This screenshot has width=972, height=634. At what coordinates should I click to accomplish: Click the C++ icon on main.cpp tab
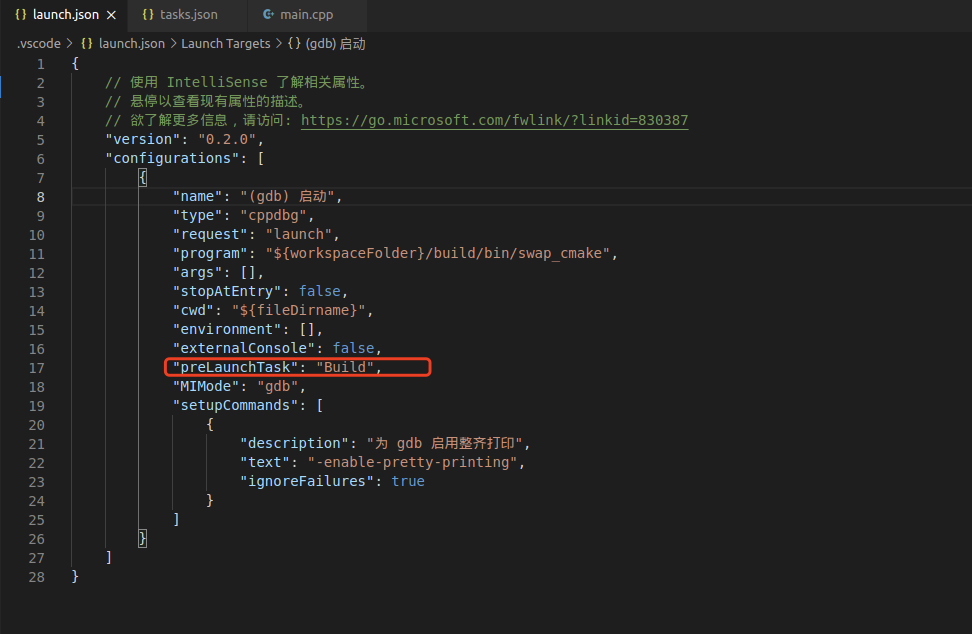pyautogui.click(x=268, y=15)
